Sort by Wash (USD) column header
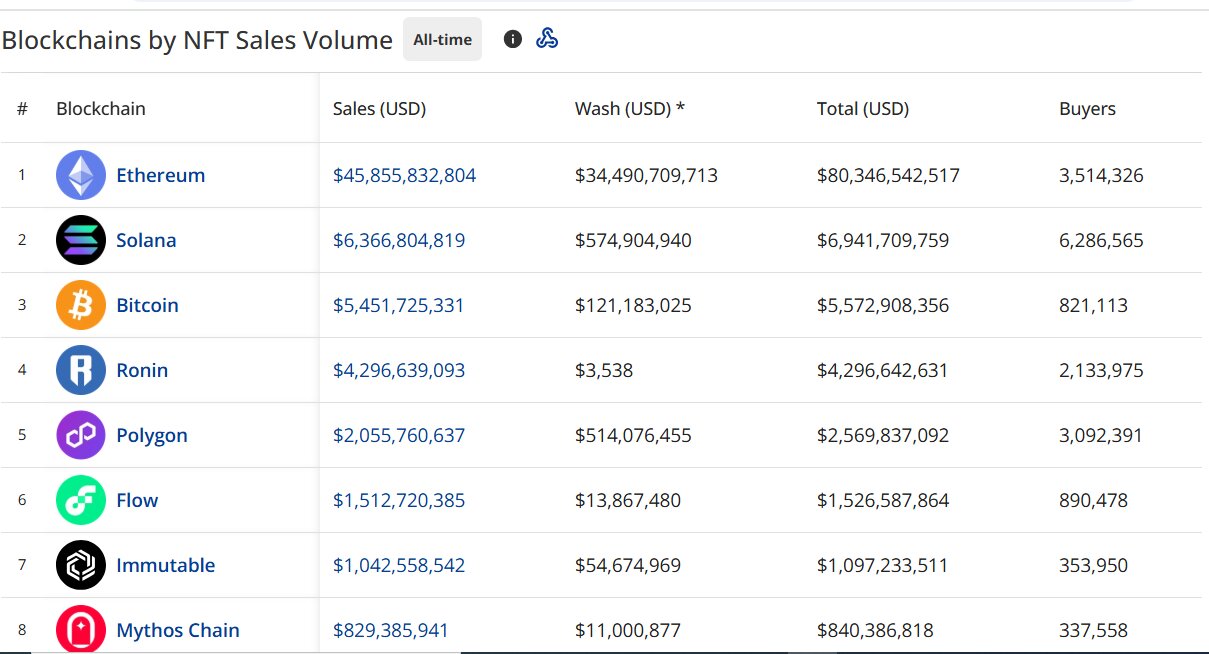The height and width of the screenshot is (654, 1209). [630, 109]
